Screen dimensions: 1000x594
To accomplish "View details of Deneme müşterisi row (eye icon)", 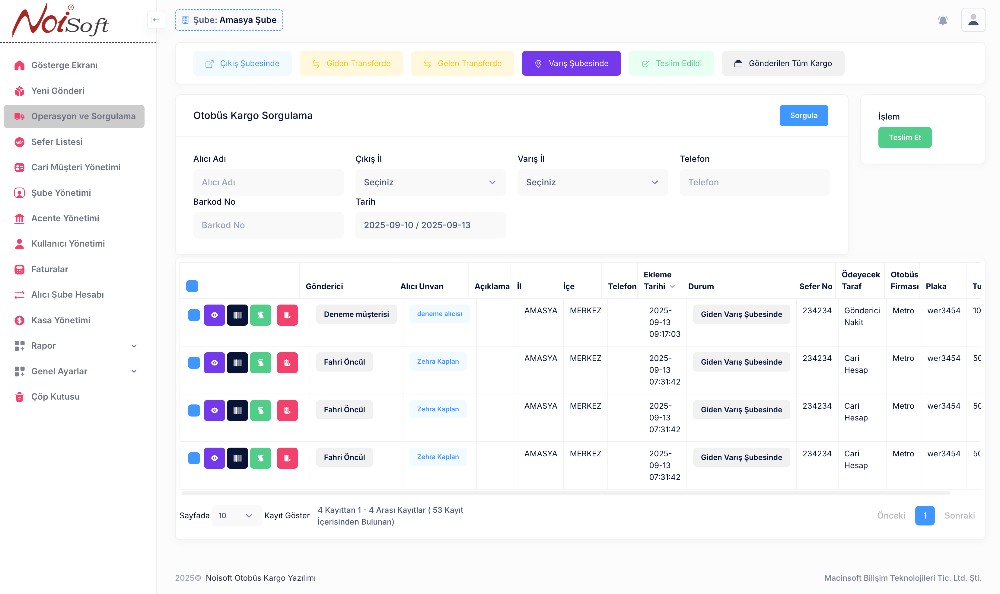I will pyautogui.click(x=214, y=315).
